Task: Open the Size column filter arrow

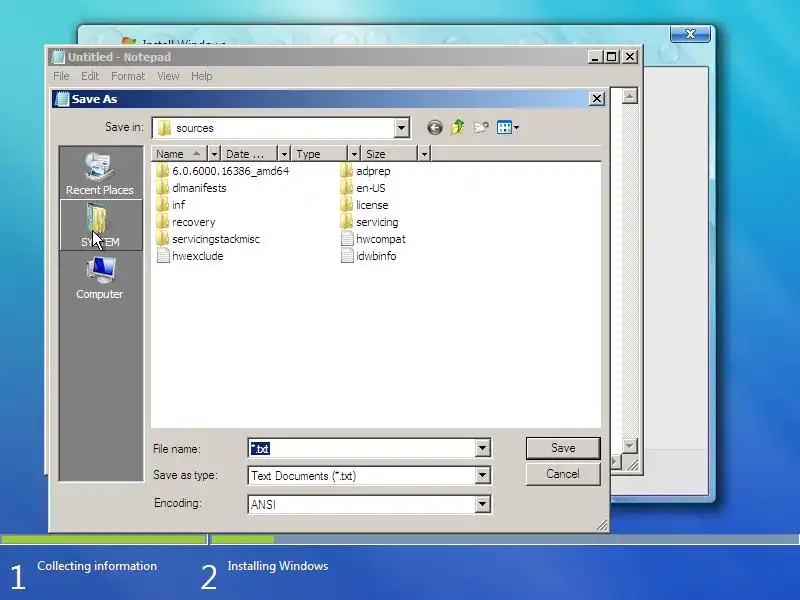Action: click(424, 154)
